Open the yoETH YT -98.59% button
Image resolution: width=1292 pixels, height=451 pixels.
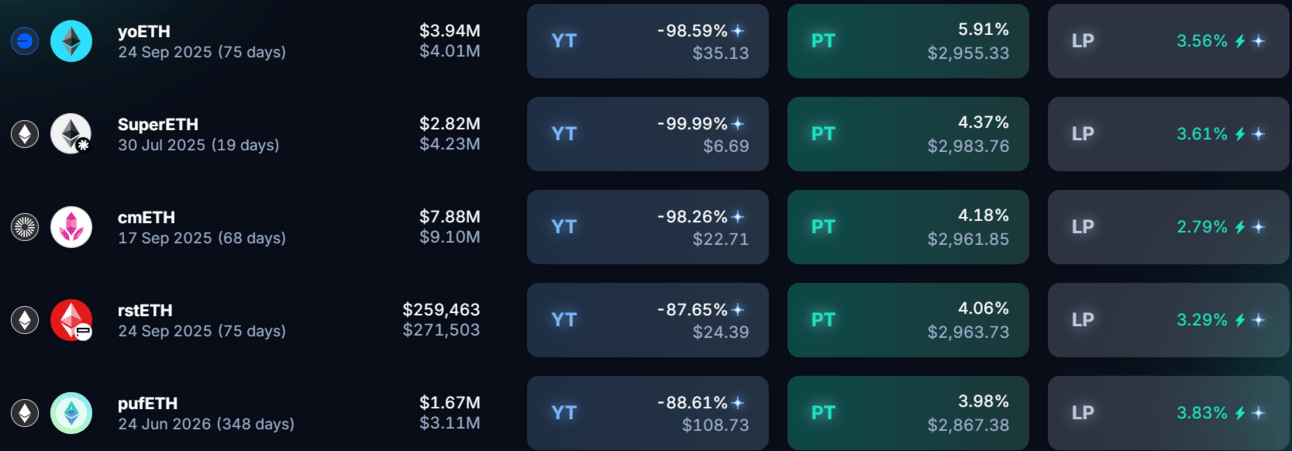(x=648, y=41)
